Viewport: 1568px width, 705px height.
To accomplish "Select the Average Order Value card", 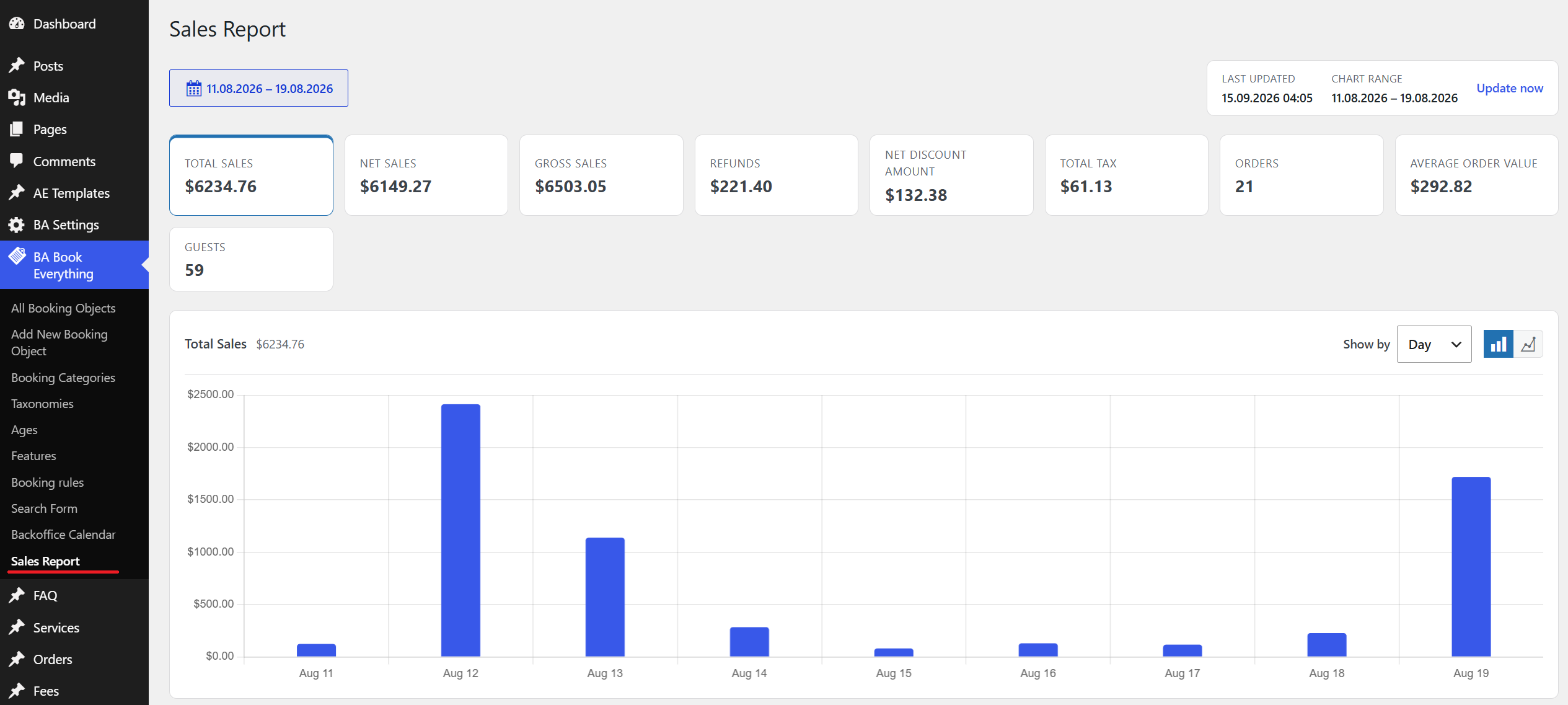I will (1477, 175).
